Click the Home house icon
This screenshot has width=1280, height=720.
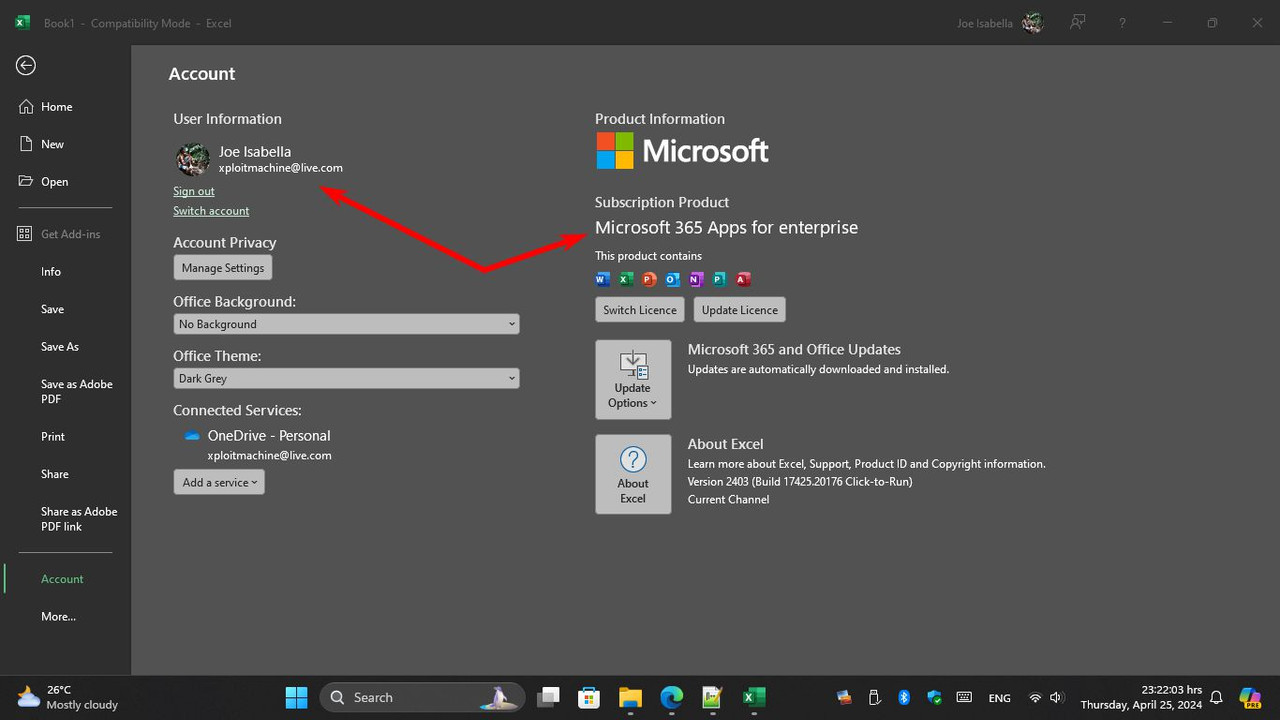point(26,106)
